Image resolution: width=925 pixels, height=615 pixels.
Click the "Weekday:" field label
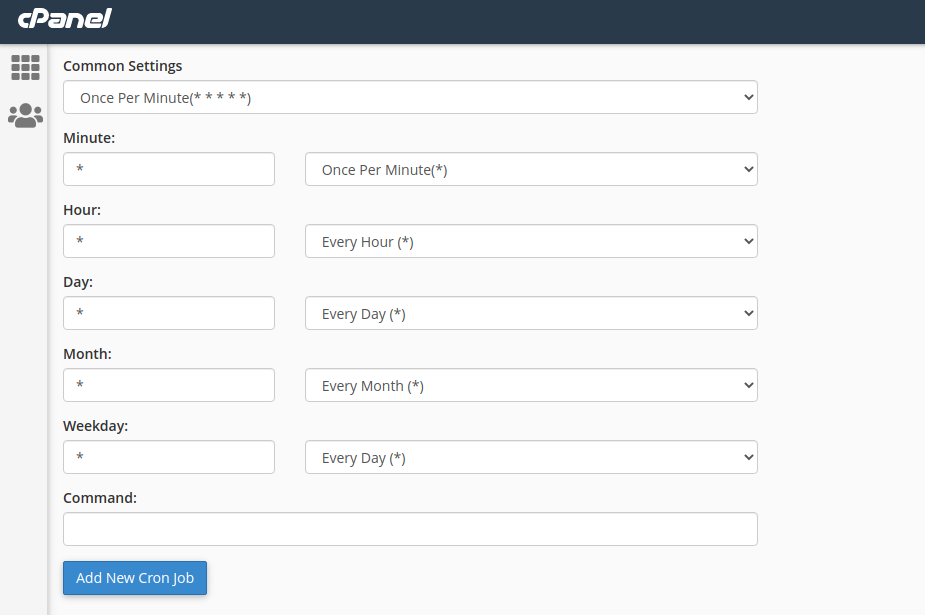click(x=95, y=426)
